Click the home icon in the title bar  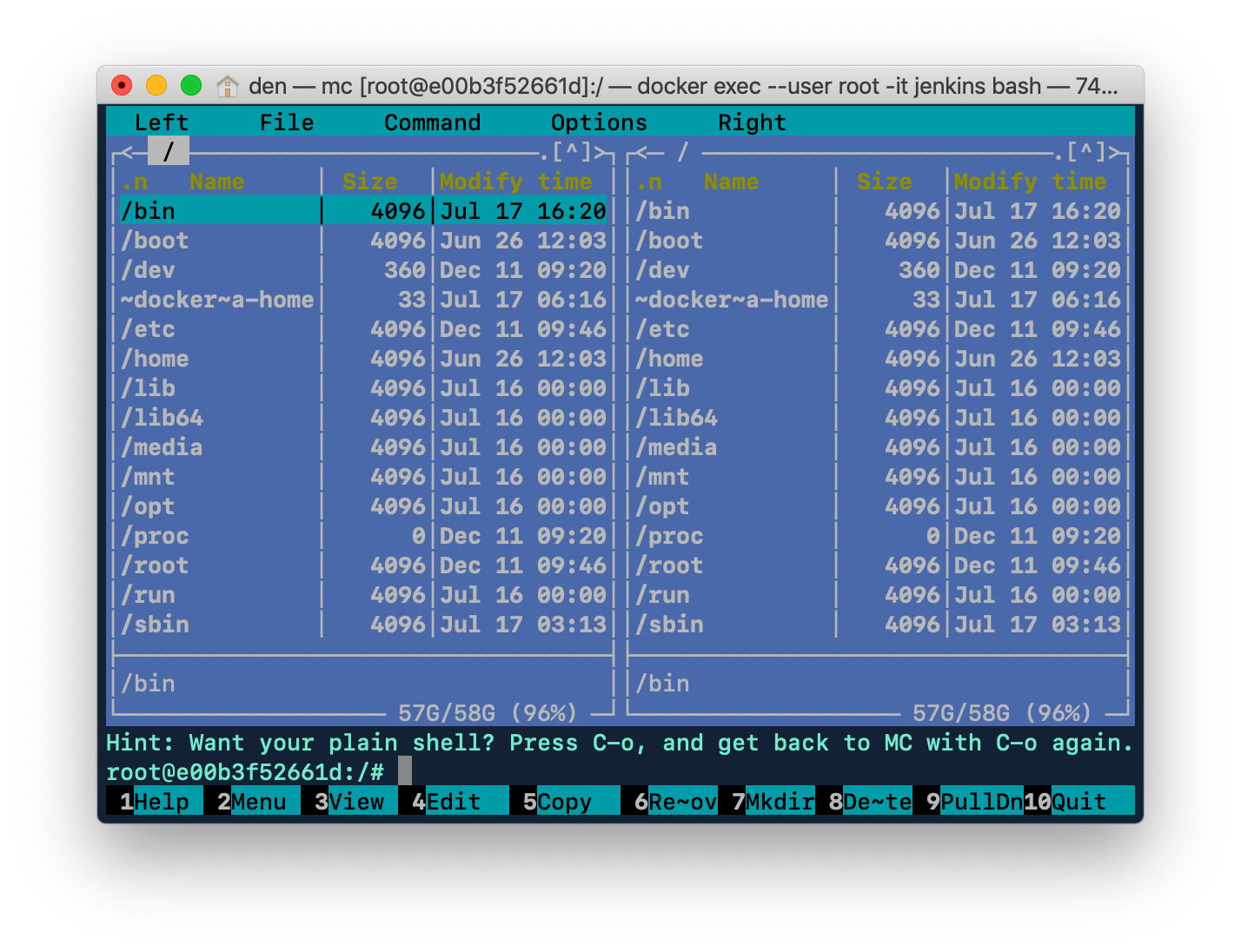click(x=228, y=86)
